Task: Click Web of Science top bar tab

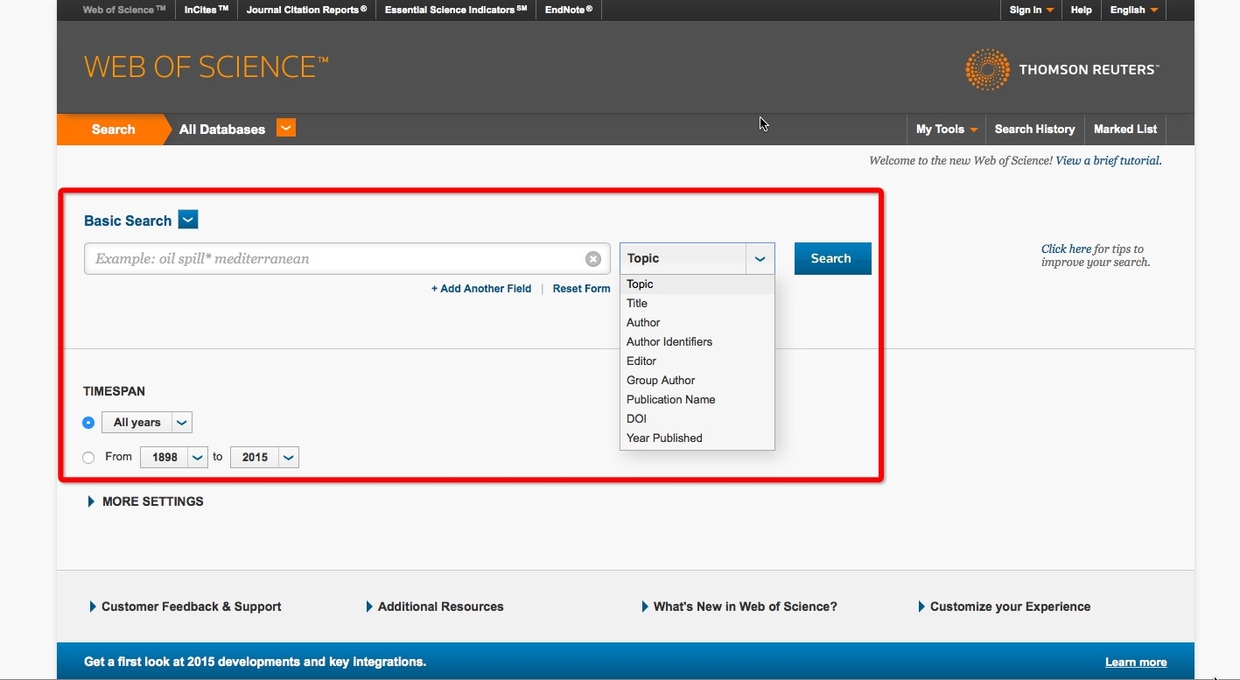Action: 124,10
